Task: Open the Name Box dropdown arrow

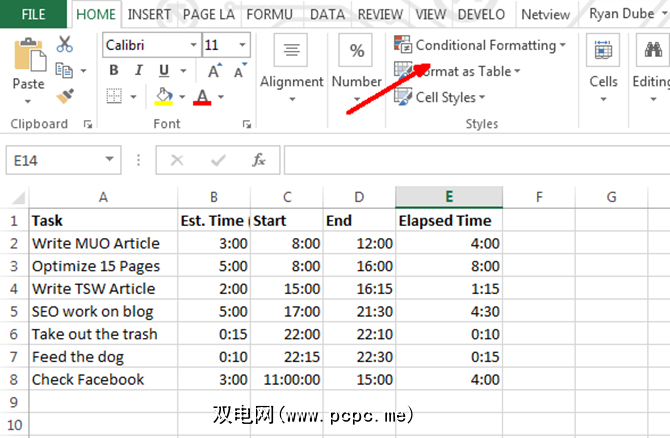Action: coord(109,159)
